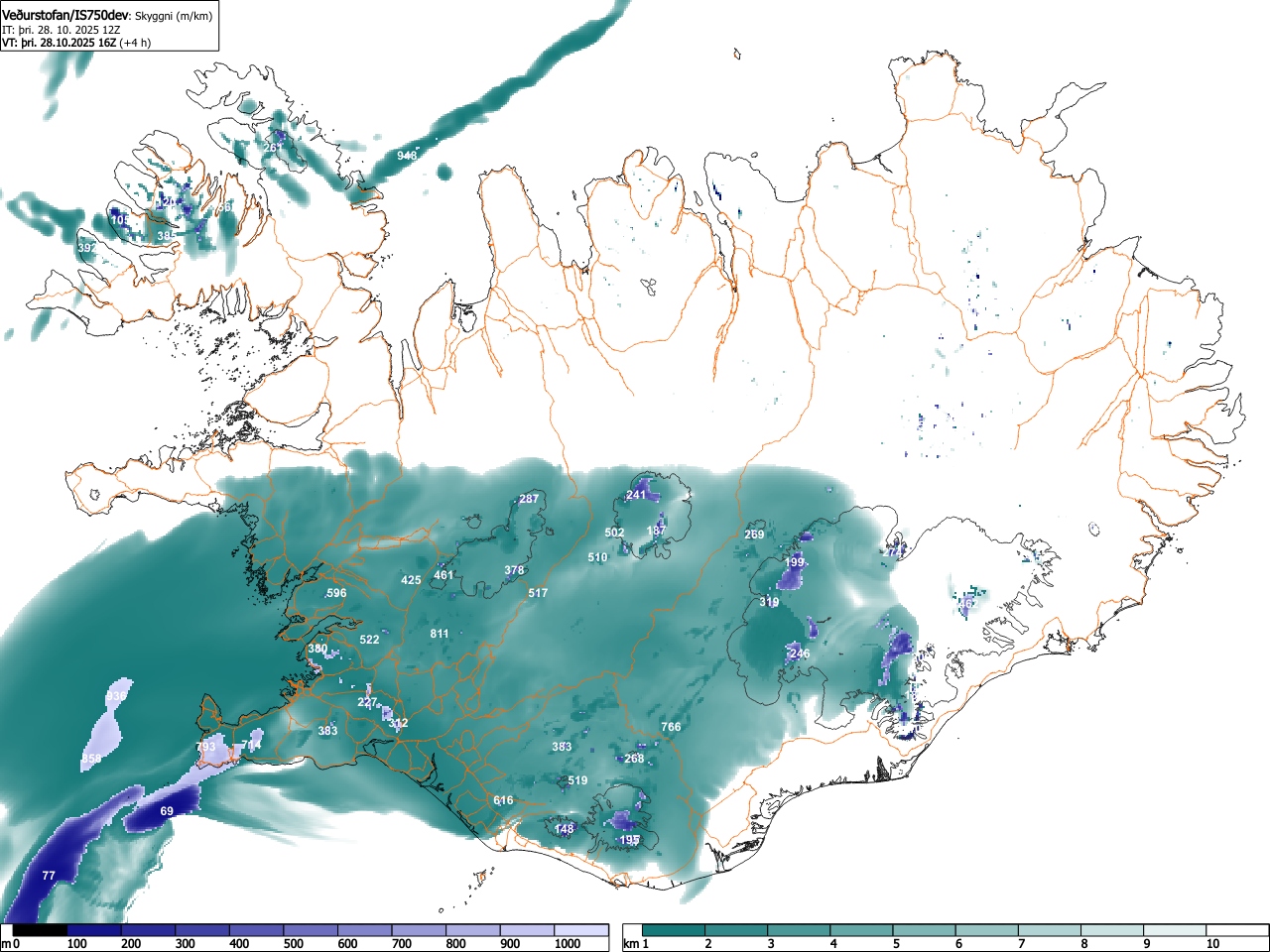1270x952 pixels.
Task: Select the 5–6 km legend swatch
Action: [924, 930]
